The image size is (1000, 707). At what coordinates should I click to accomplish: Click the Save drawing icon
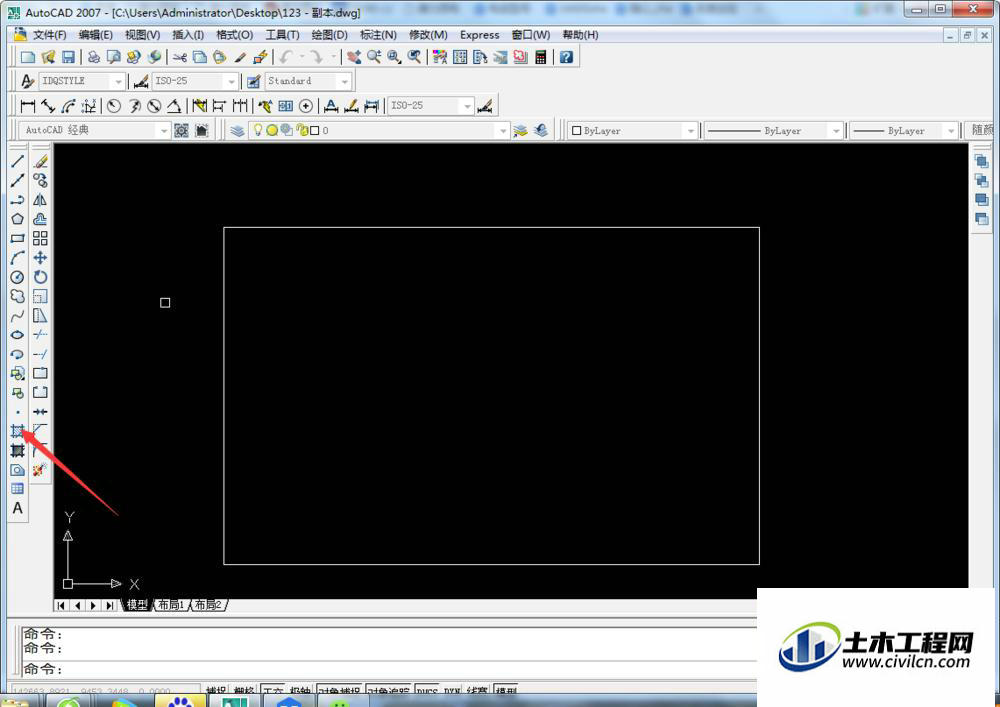tap(68, 57)
